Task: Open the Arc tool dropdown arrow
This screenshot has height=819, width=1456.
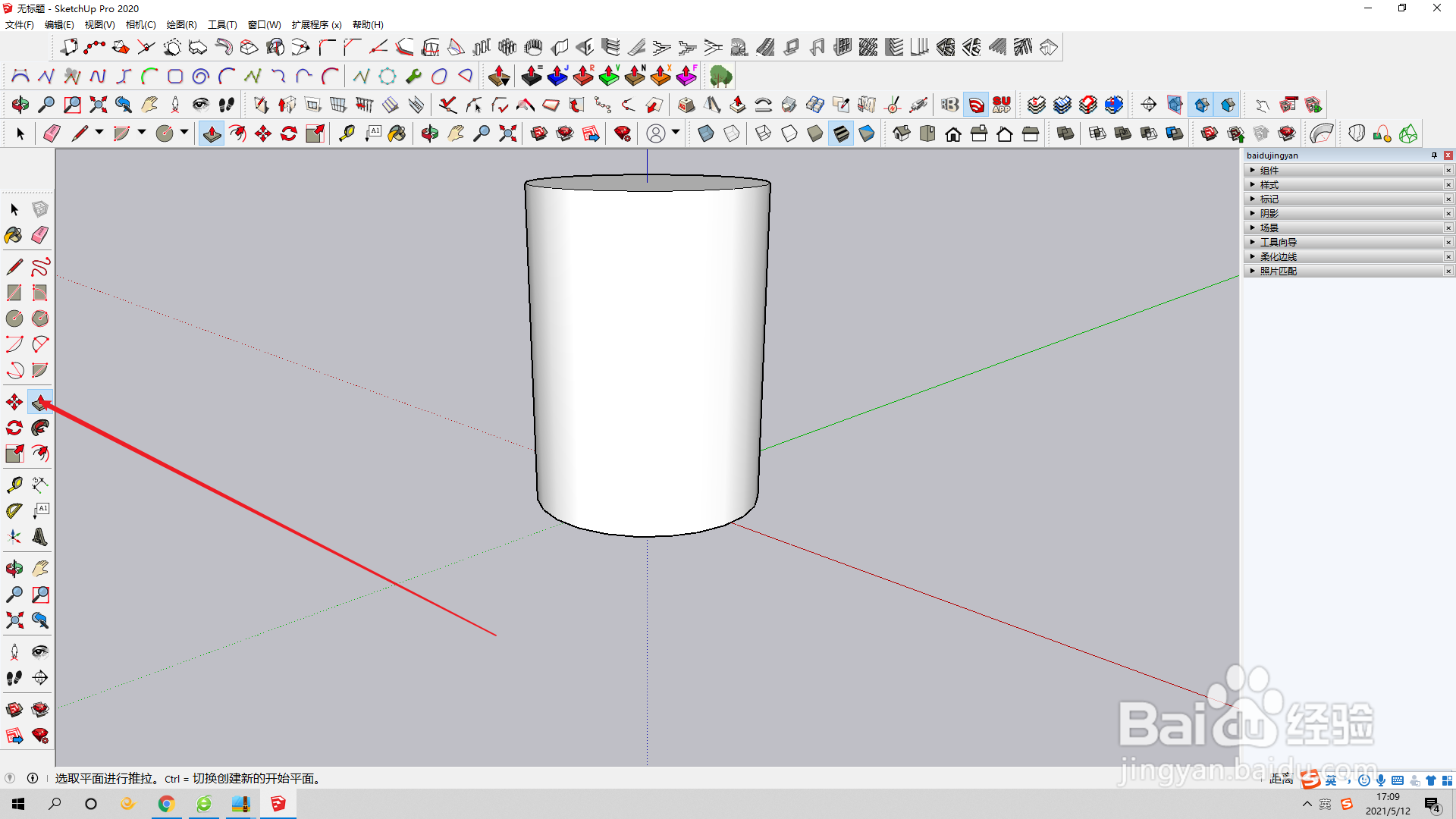Action: coord(142,133)
